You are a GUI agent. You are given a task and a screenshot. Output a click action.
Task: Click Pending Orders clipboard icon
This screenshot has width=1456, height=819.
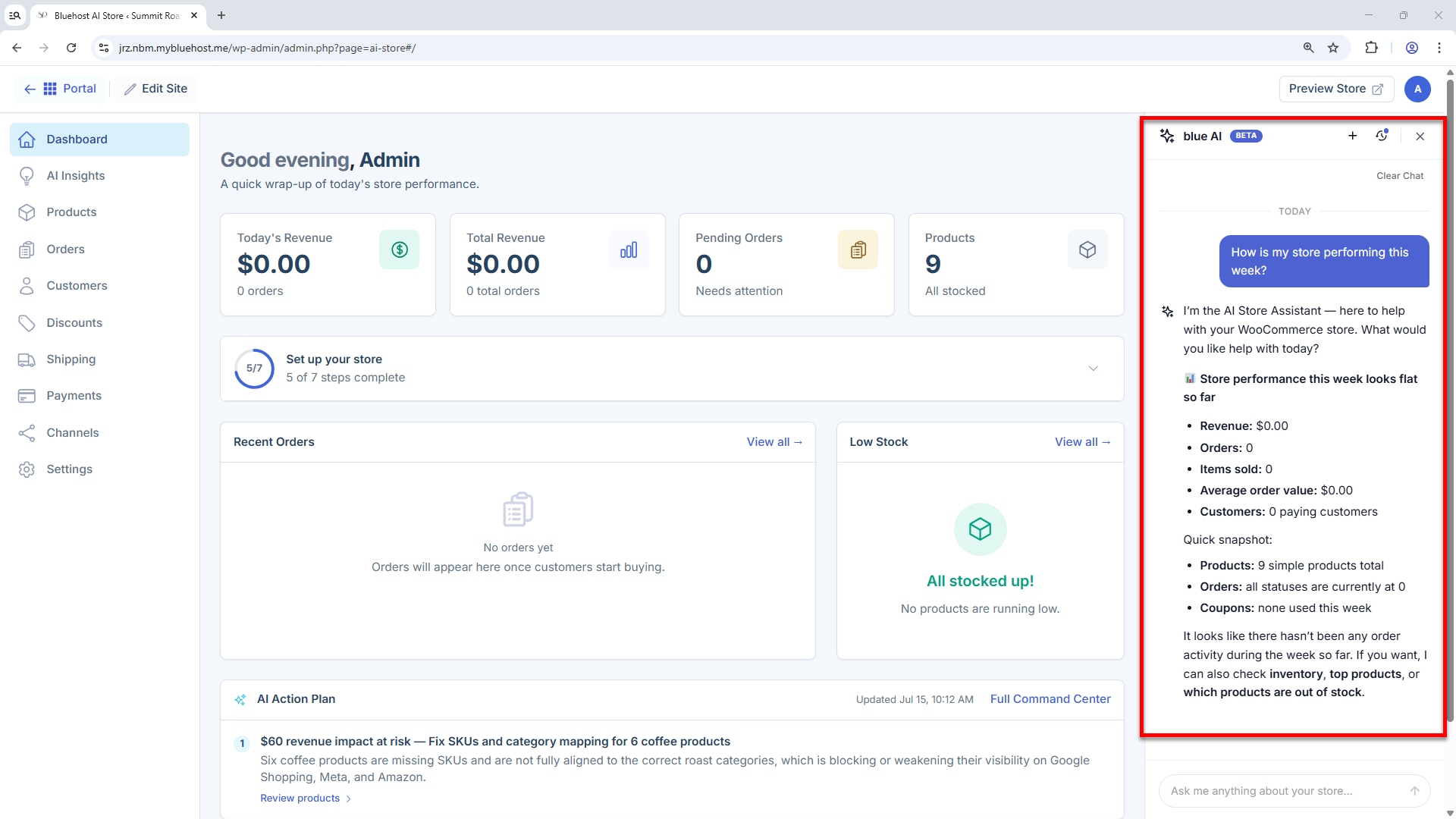click(x=858, y=249)
